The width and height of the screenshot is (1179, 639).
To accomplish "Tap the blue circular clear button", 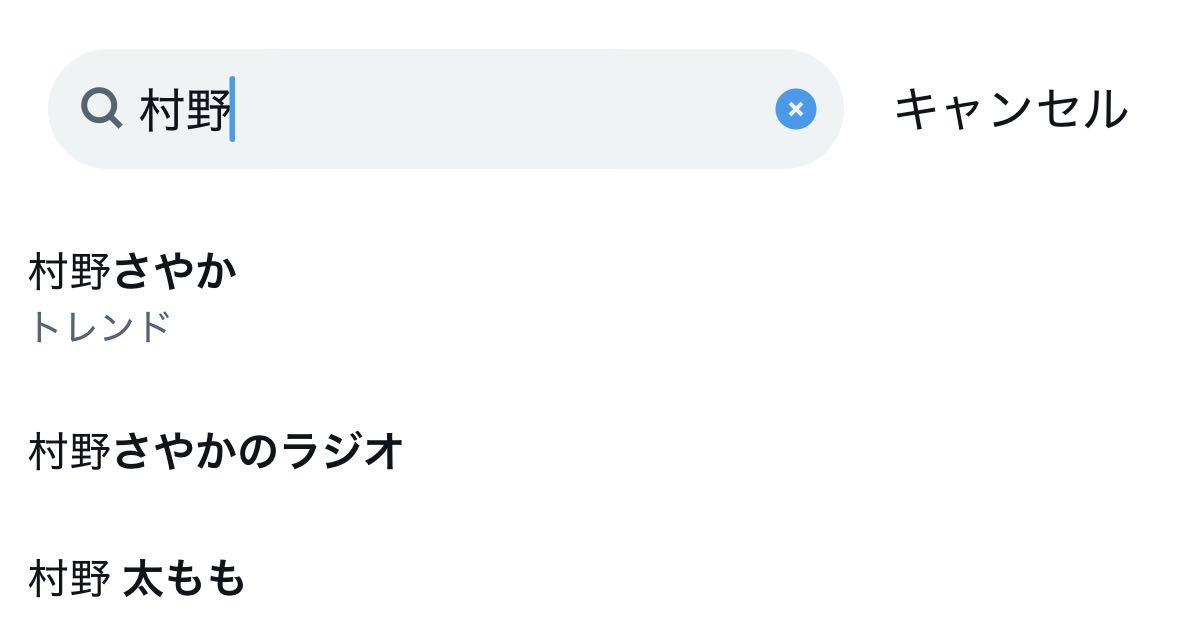I will coord(795,109).
